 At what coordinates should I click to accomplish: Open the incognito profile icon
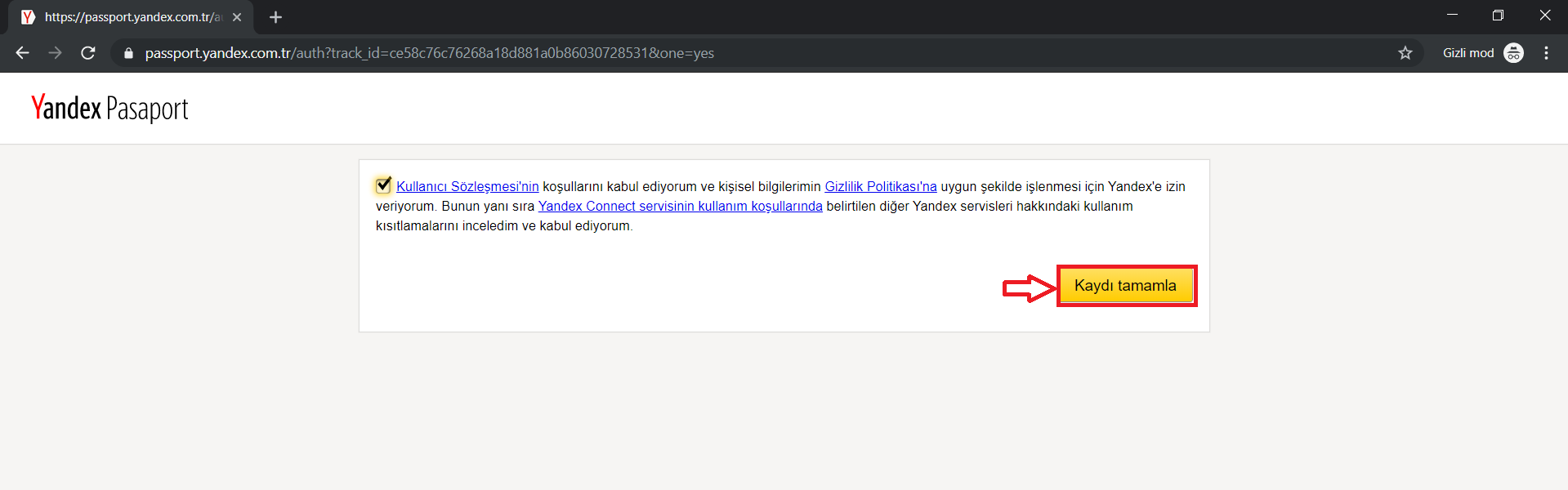point(1513,53)
